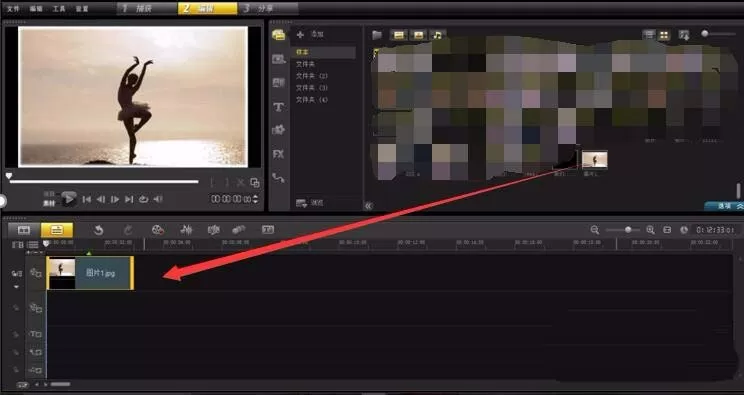Select the ballerina photo thumbnail in library
744x395 pixels.
click(595, 160)
